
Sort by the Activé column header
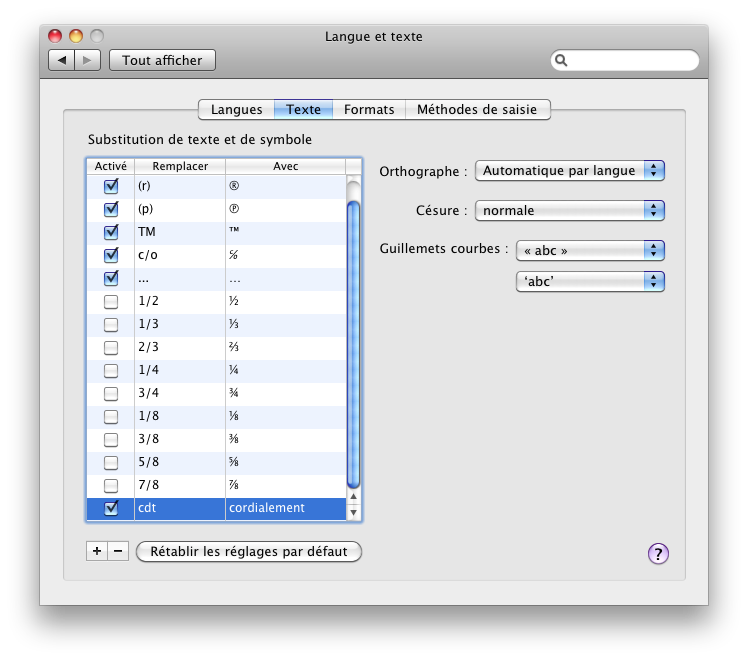pyautogui.click(x=111, y=166)
